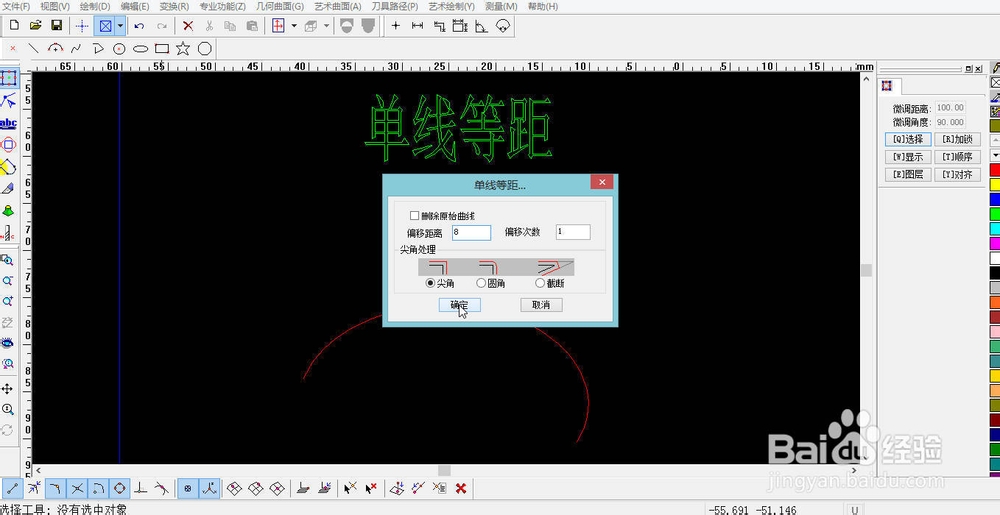Select the arc drawing tool
Viewport: 1000px width, 515px height.
pos(55,48)
